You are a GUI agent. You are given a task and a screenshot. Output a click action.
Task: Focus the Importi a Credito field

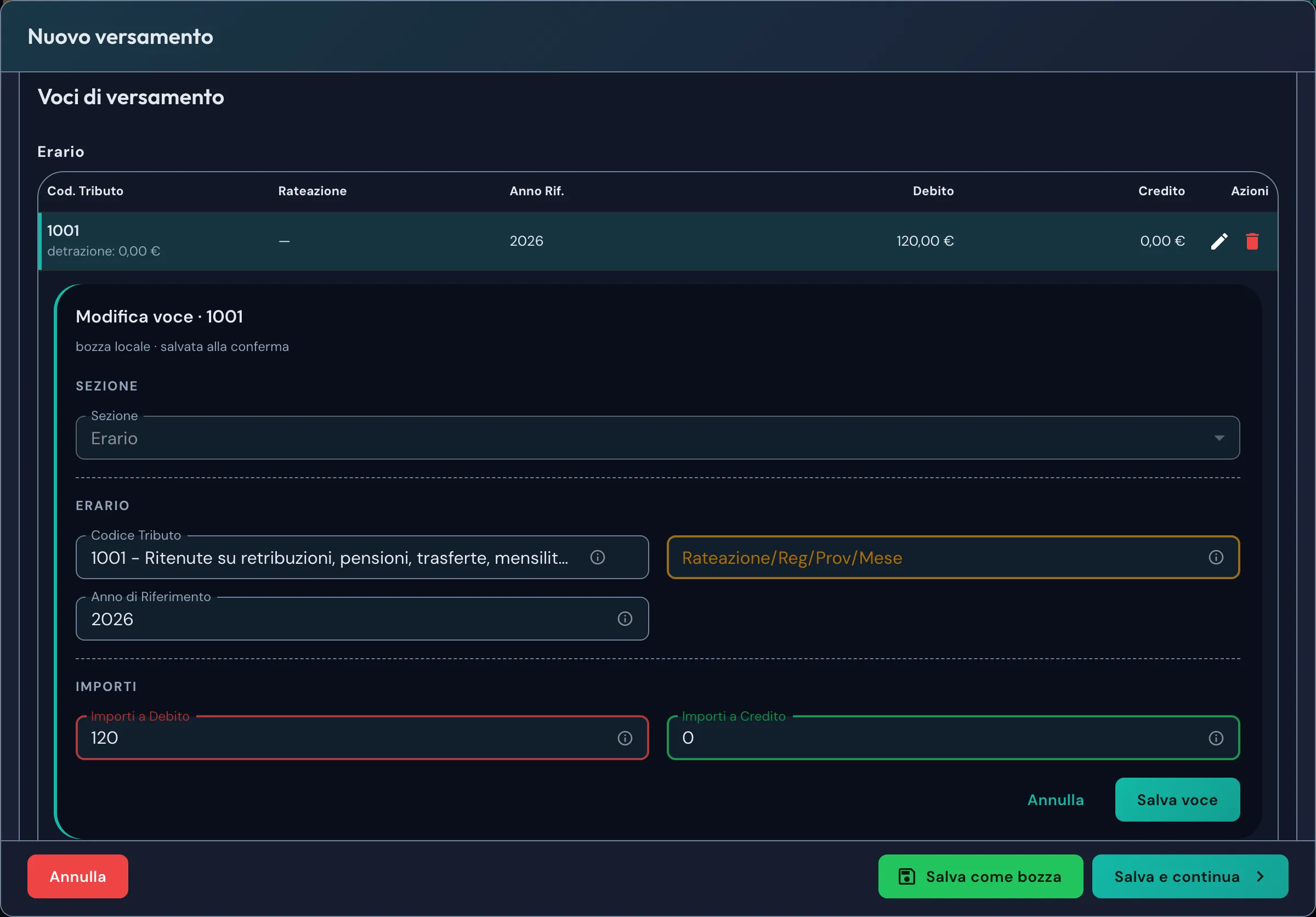click(953, 738)
